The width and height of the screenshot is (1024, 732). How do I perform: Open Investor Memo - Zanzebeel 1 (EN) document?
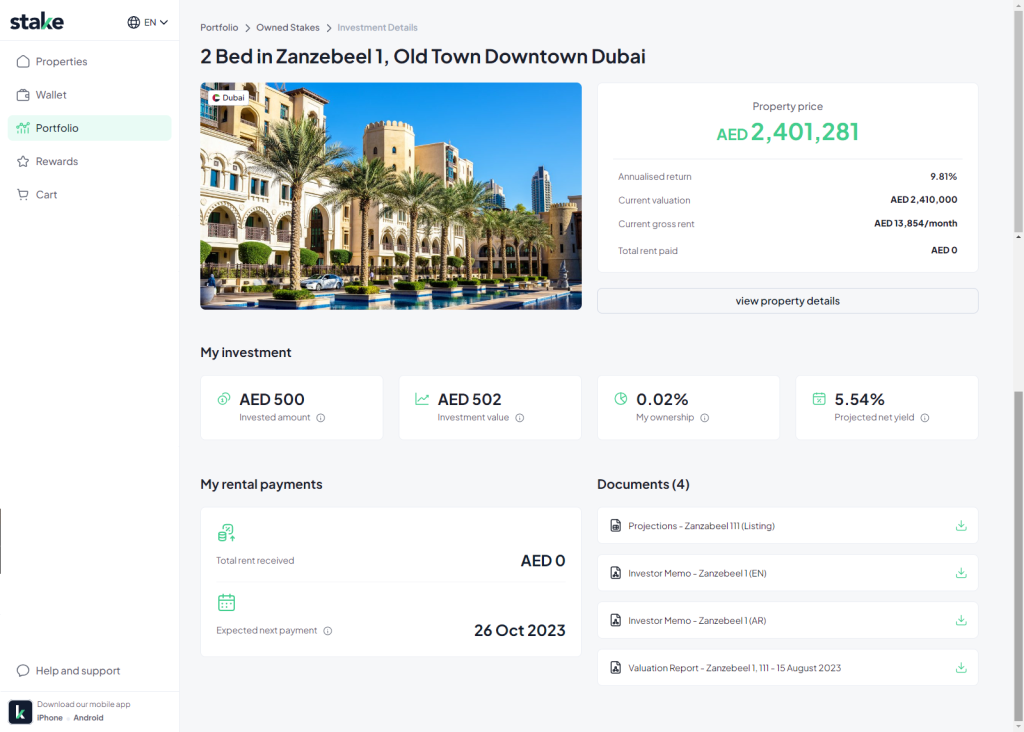click(788, 573)
